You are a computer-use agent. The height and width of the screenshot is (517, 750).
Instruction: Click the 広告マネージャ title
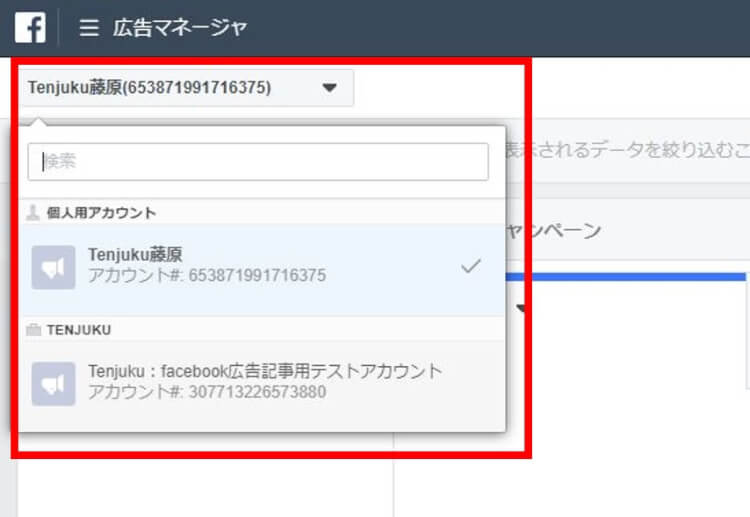tap(180, 28)
